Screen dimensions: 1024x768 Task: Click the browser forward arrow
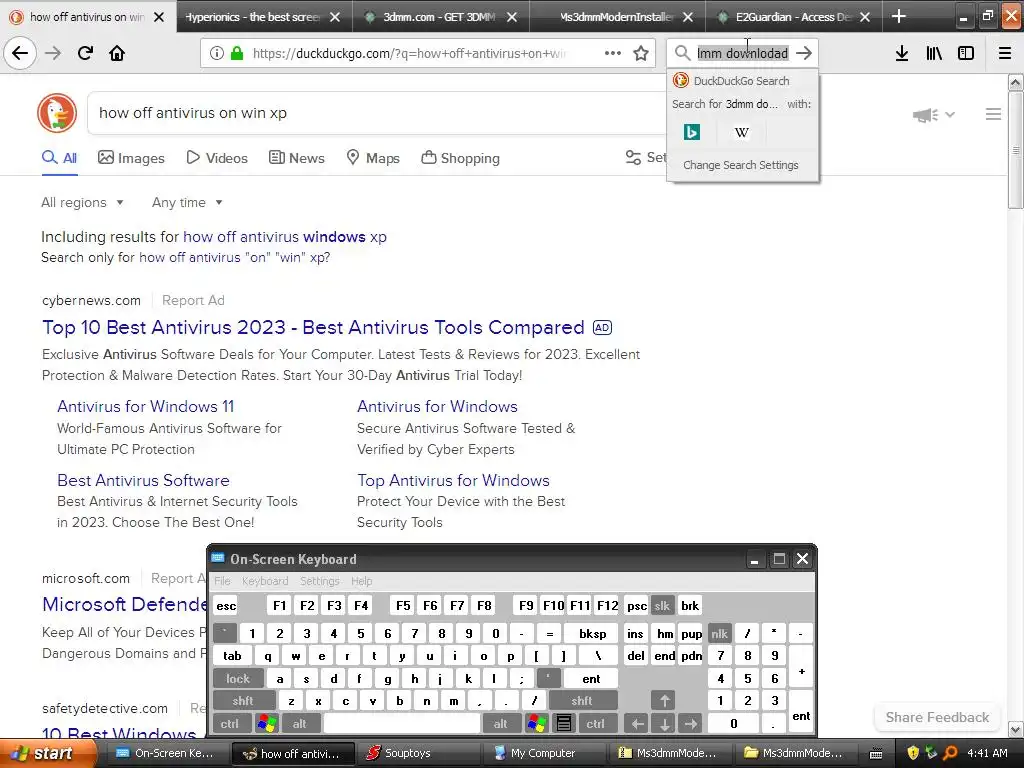(53, 53)
